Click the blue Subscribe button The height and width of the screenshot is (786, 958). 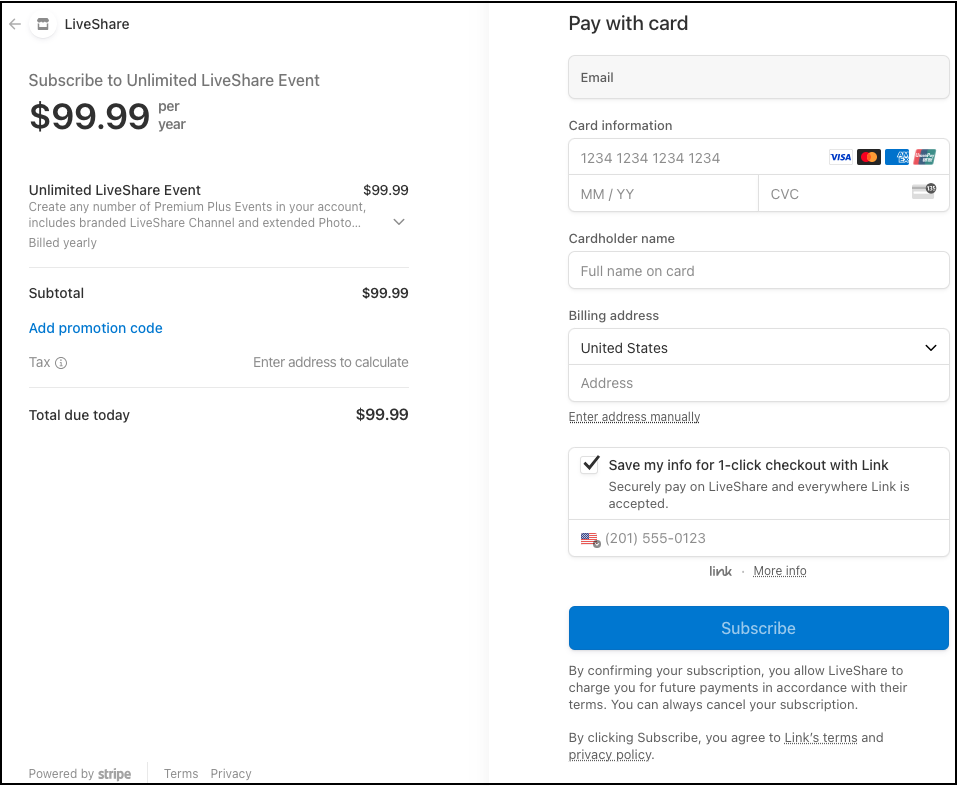pos(758,628)
